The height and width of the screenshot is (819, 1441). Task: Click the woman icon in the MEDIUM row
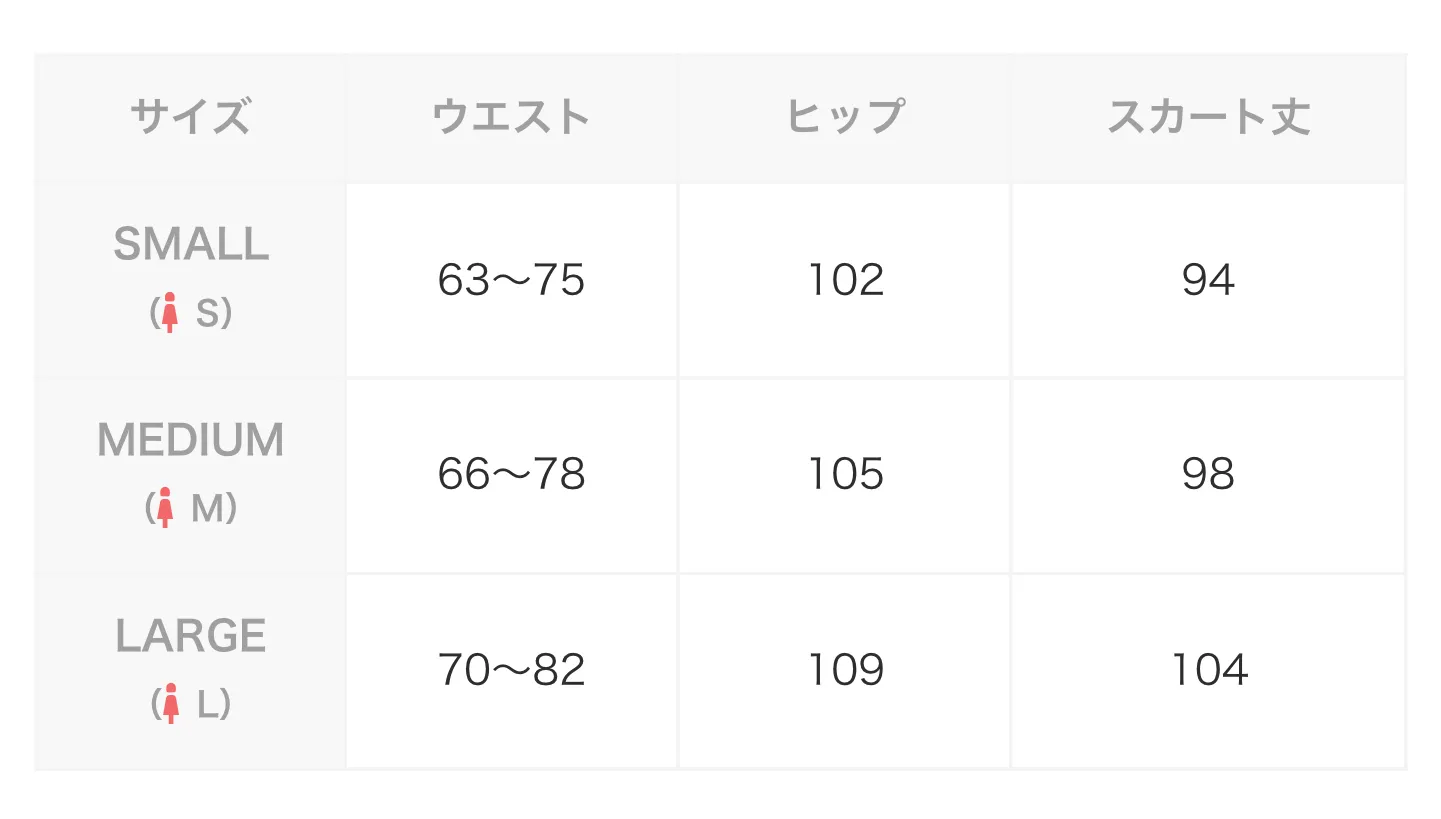tap(166, 508)
